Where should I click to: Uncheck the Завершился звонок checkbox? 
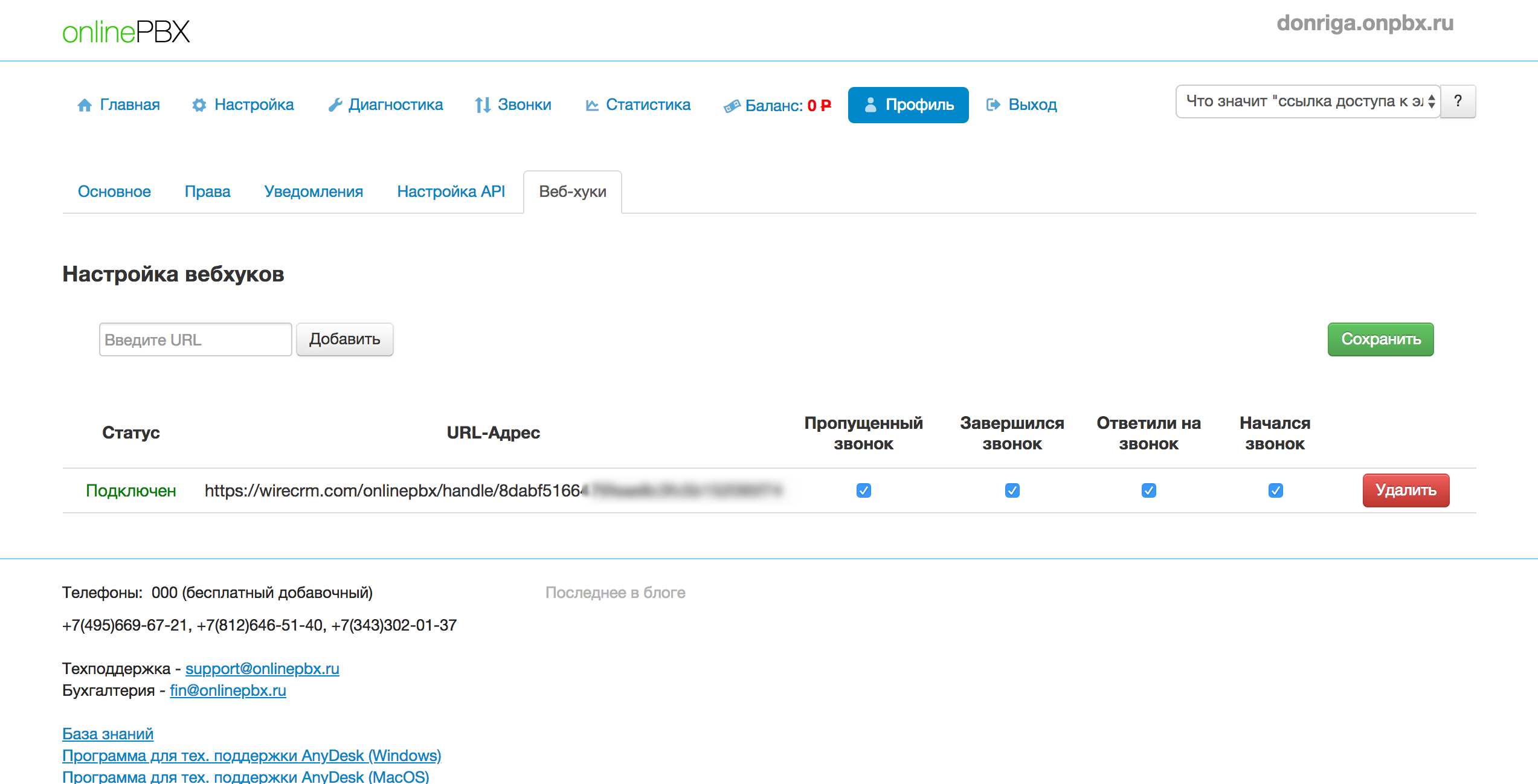click(1012, 490)
